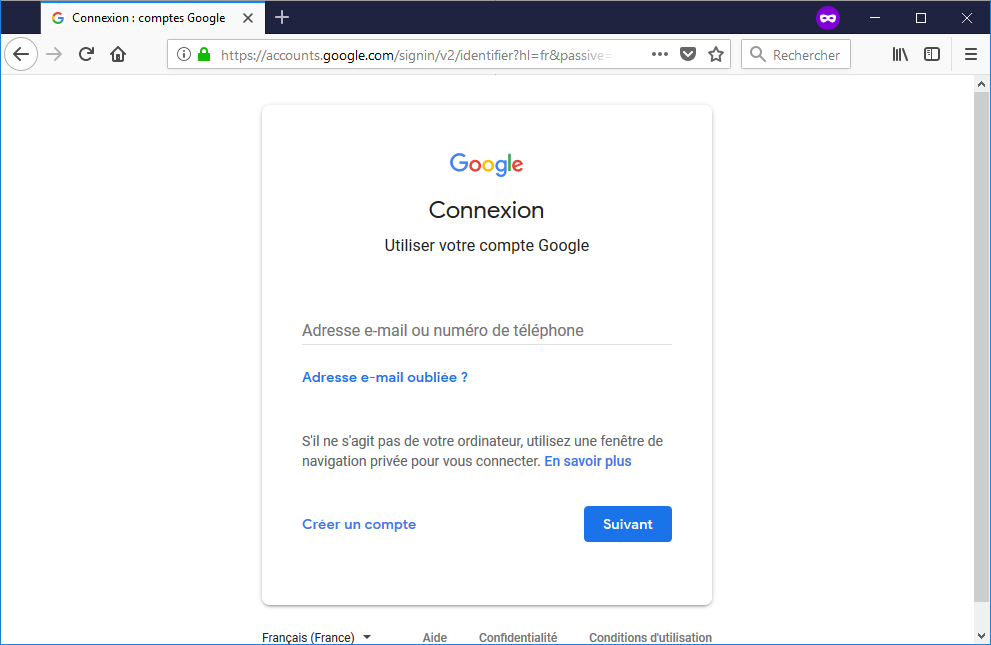
Task: Click the blue Suivant button
Action: coord(628,524)
